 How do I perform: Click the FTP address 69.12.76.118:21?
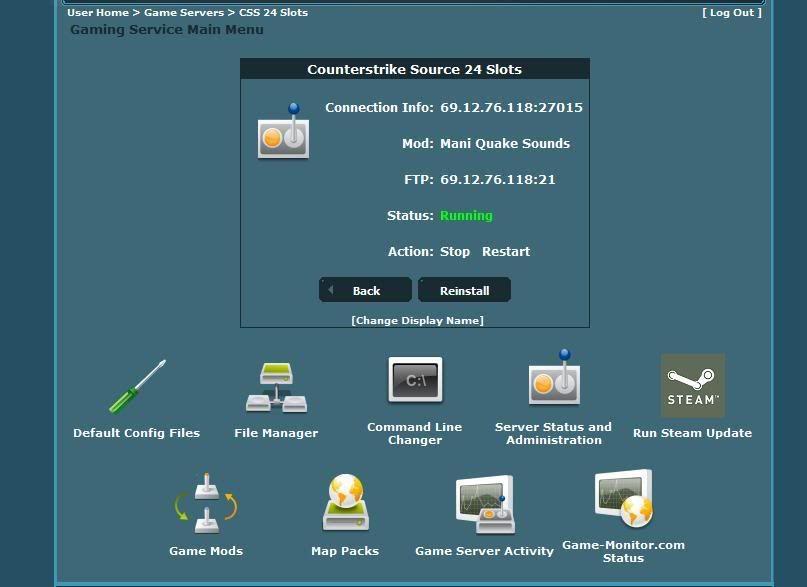coord(498,180)
